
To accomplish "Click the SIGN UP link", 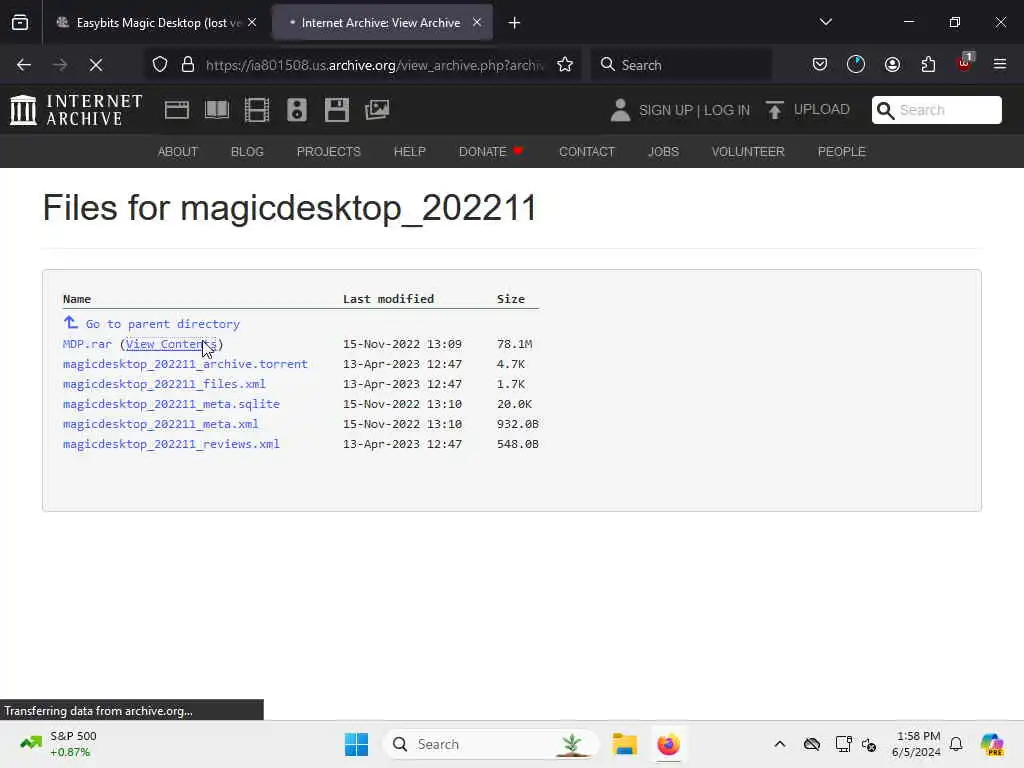I will (x=666, y=110).
